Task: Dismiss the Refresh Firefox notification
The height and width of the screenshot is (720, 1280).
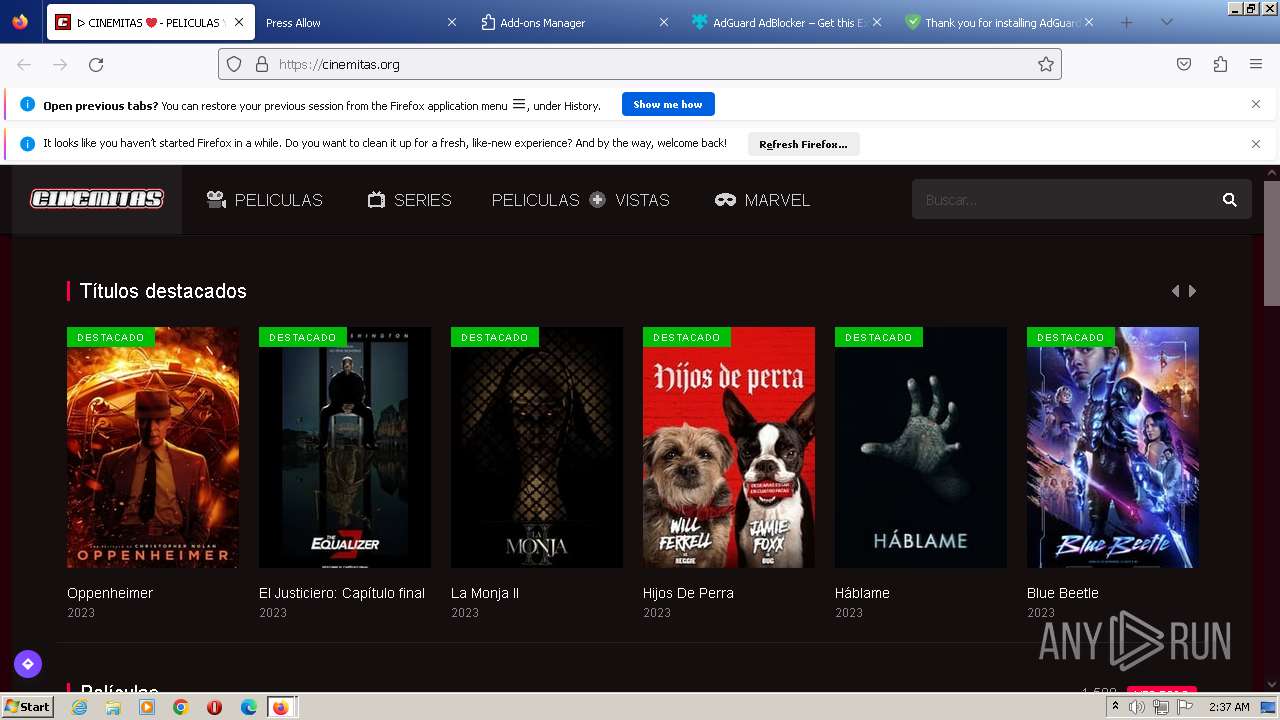Action: [x=1256, y=144]
